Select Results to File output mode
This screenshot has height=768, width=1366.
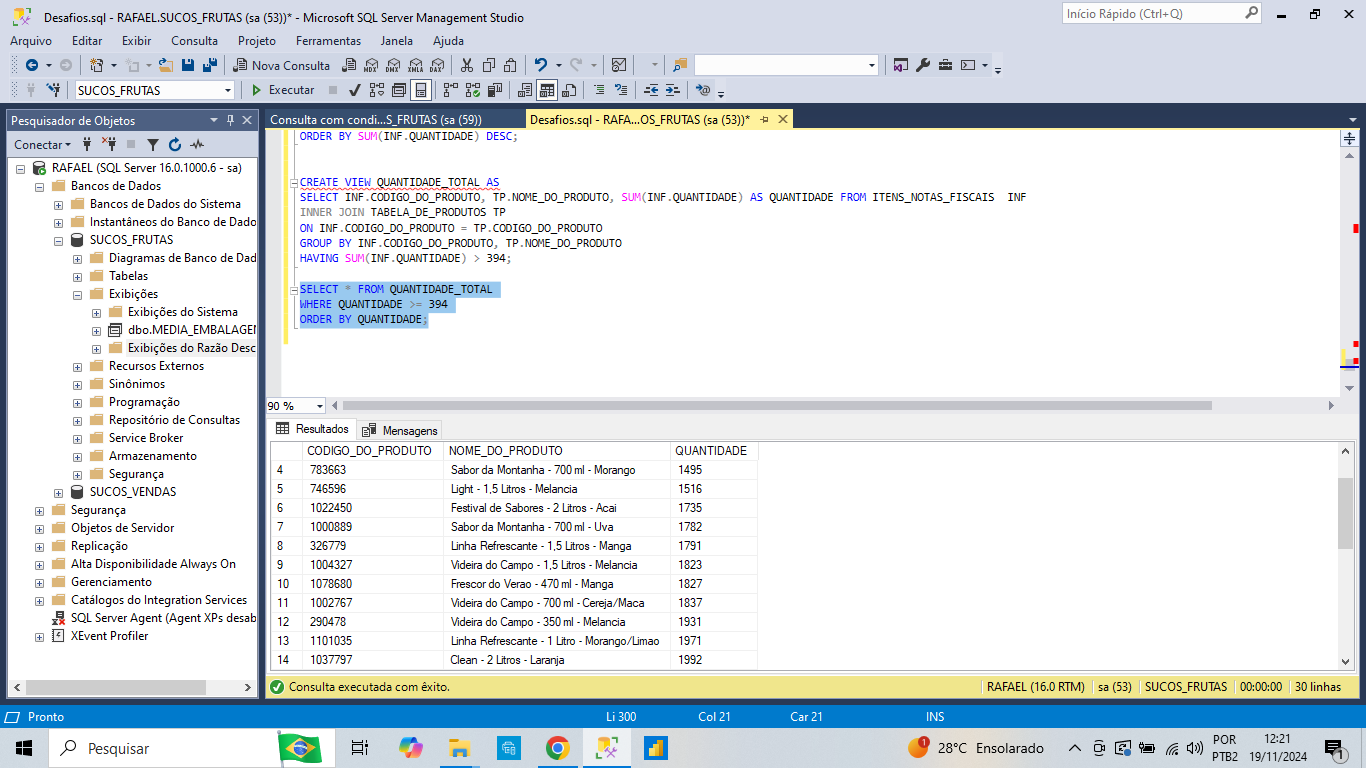pos(569,90)
